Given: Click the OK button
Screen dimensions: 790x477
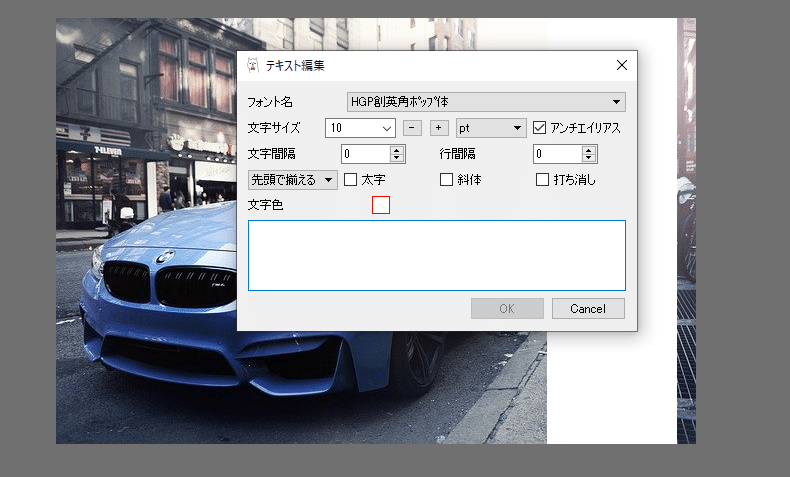Looking at the screenshot, I should tap(507, 308).
